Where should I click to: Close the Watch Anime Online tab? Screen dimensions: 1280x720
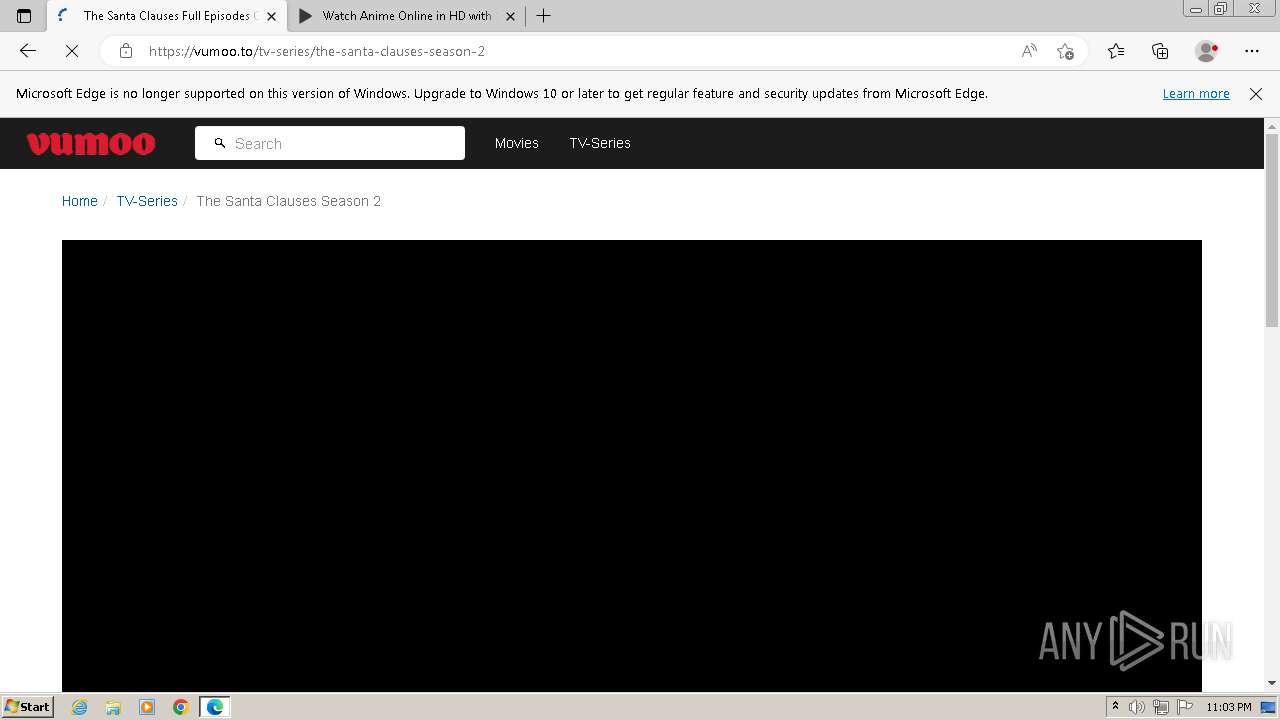click(x=510, y=16)
